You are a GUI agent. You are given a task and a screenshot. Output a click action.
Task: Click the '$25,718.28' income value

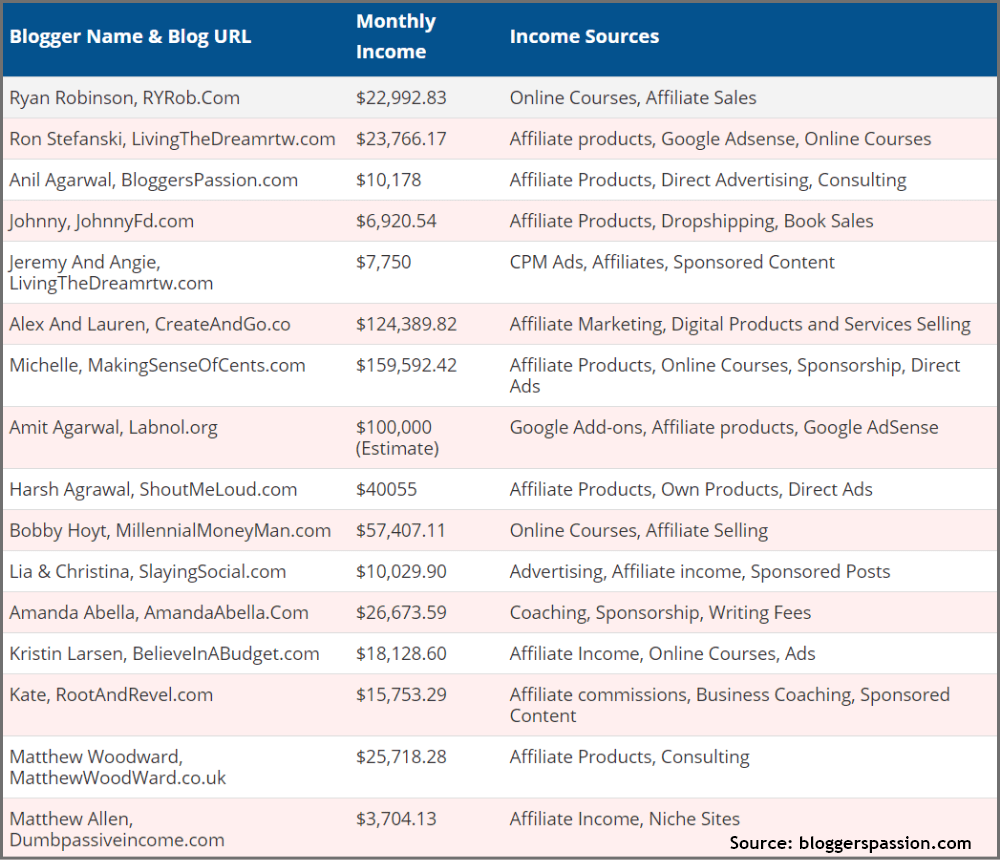coord(401,757)
